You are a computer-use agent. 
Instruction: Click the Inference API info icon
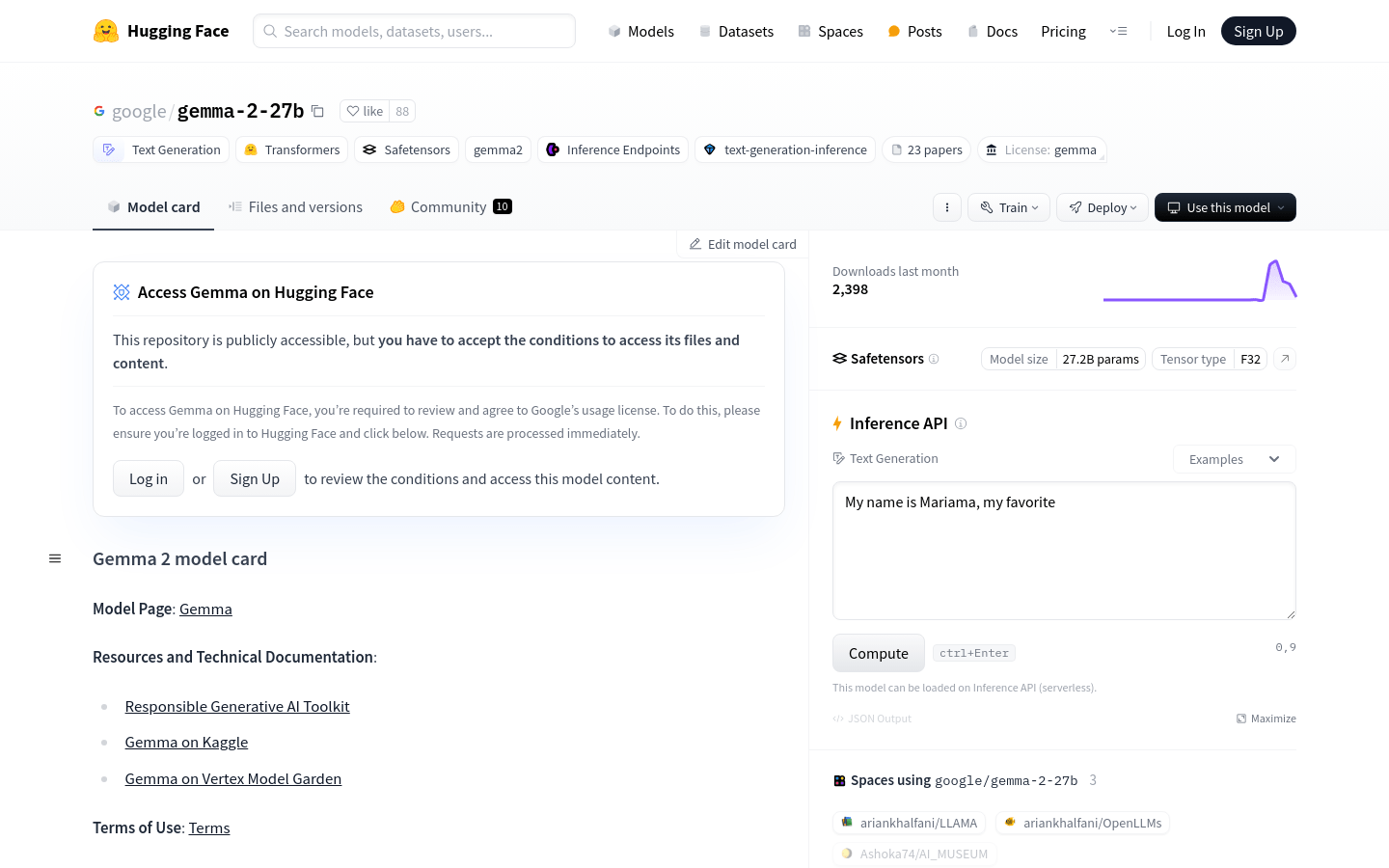coord(961,423)
